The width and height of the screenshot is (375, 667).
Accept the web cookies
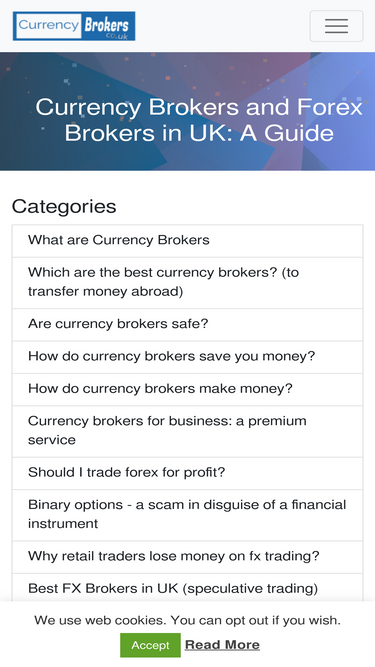click(x=150, y=645)
